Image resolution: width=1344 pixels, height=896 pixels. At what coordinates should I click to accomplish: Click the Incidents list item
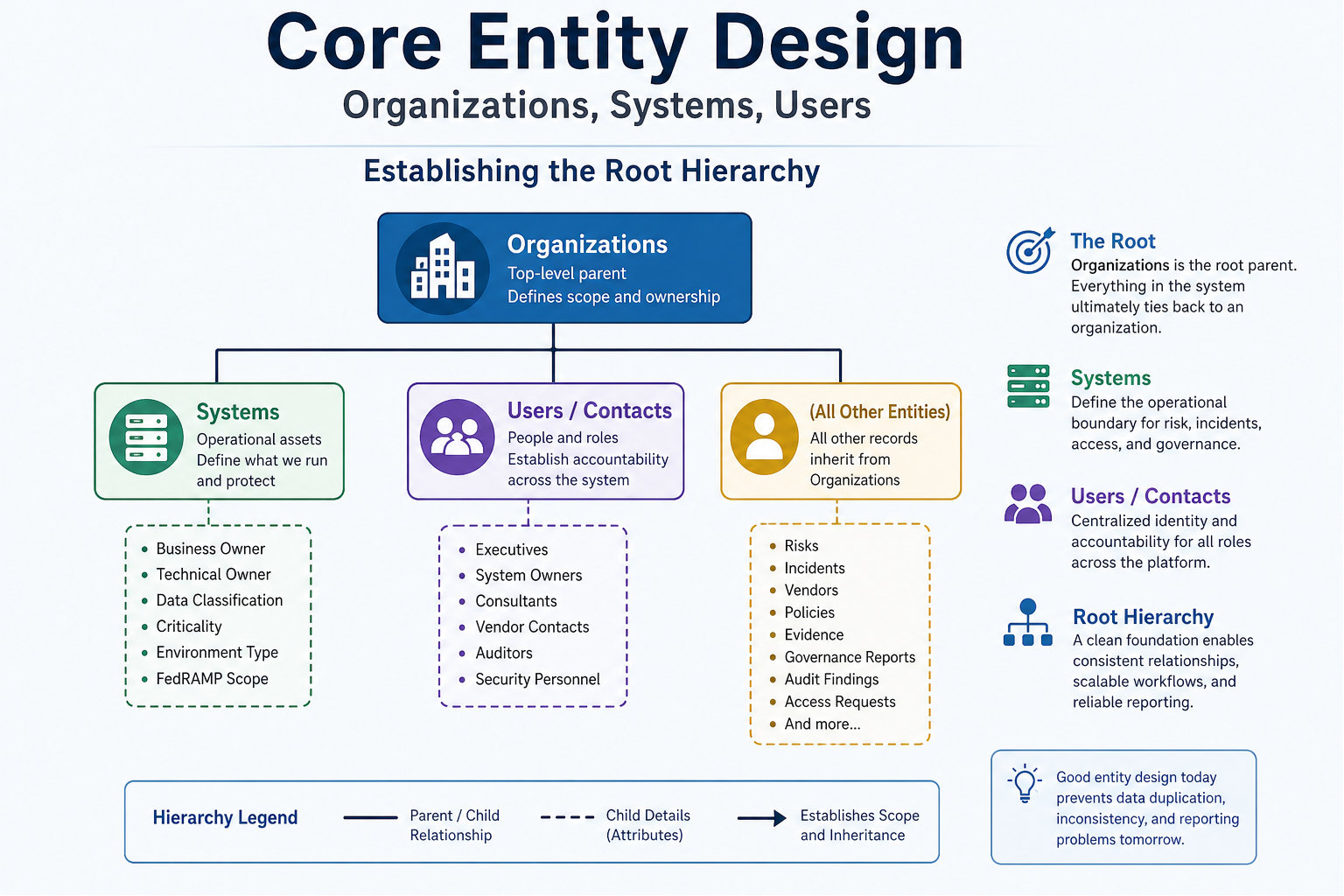pyautogui.click(x=815, y=568)
